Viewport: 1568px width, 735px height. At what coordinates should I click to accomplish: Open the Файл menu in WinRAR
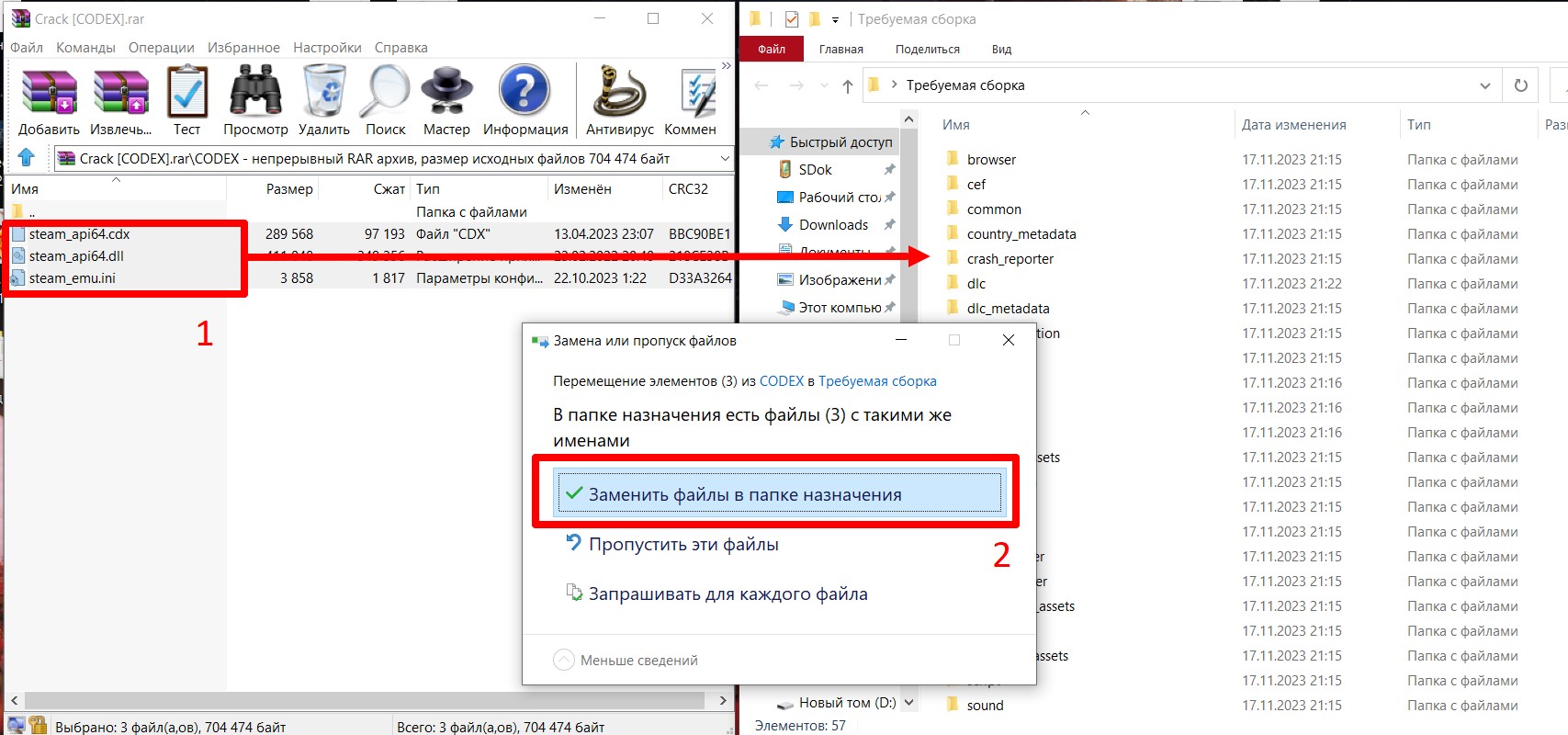(27, 48)
